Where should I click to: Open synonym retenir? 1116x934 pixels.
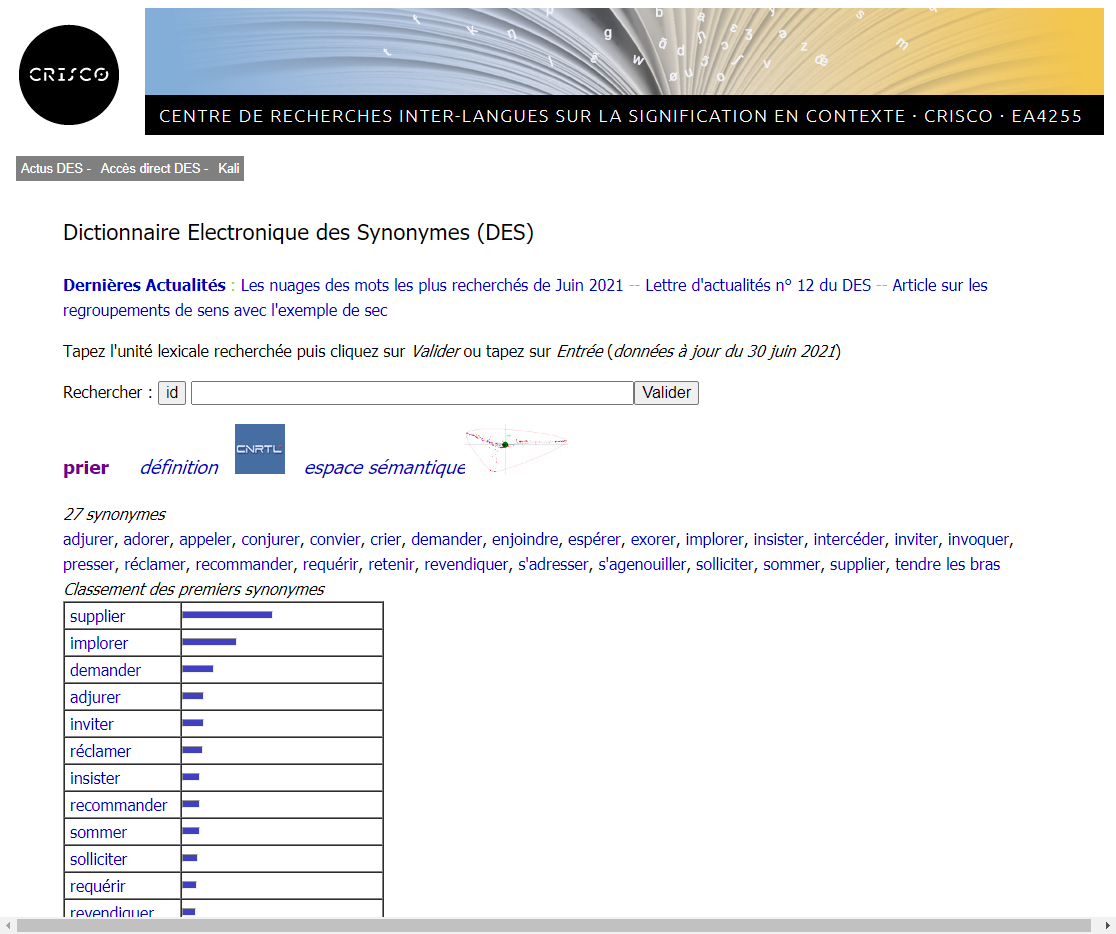(x=391, y=565)
